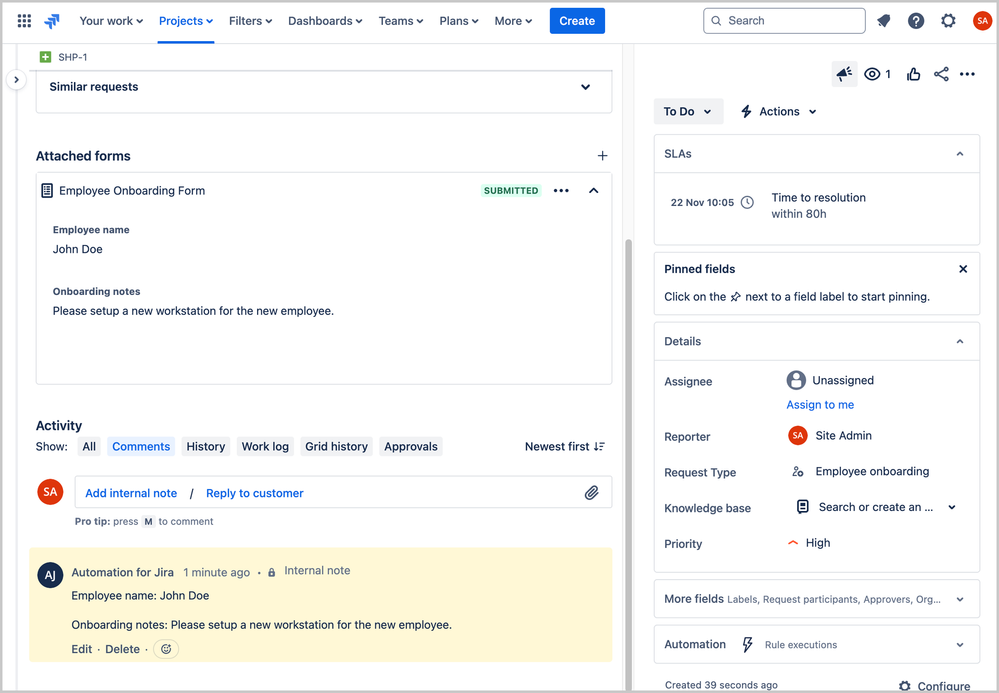
Task: Click the thumbs up vote icon
Action: tap(914, 75)
